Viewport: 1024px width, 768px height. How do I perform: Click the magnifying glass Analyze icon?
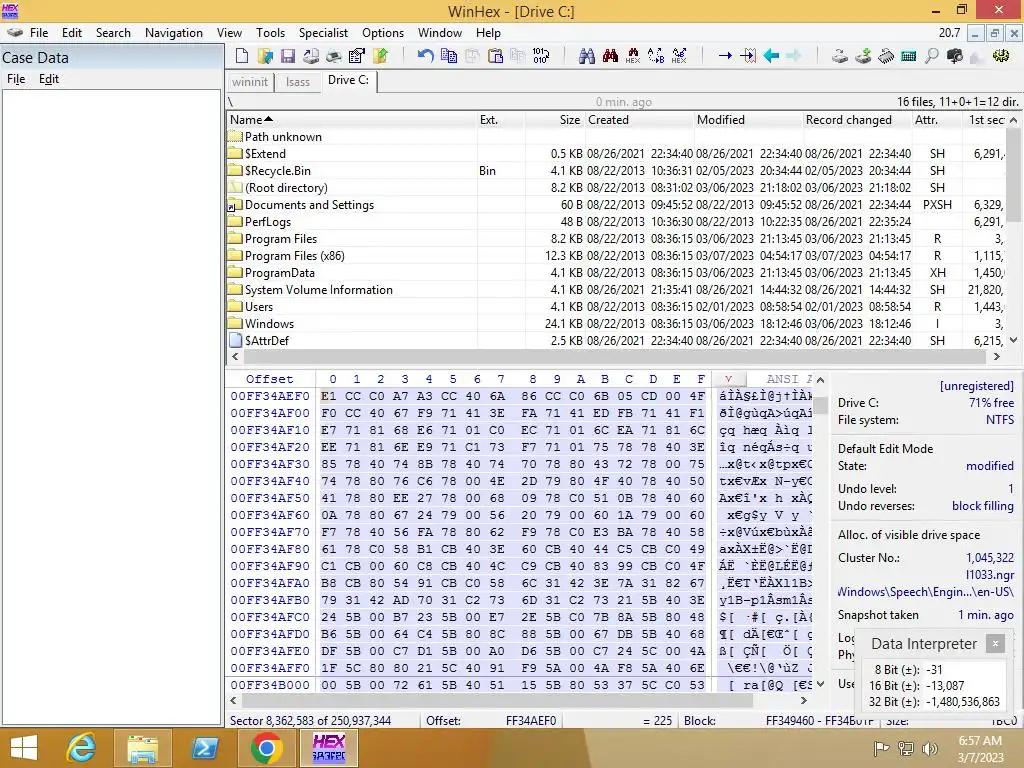coord(931,56)
